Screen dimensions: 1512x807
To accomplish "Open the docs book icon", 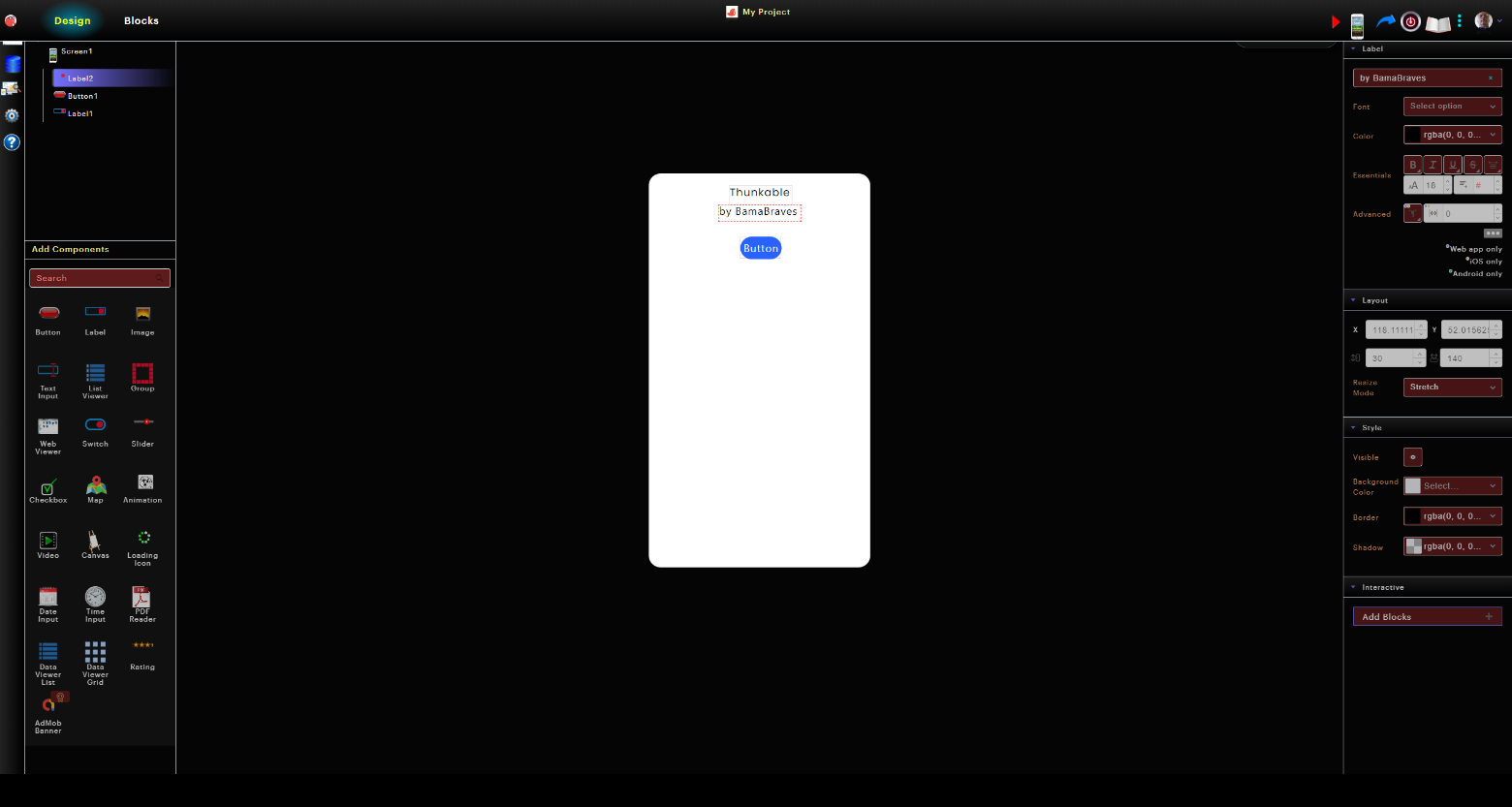I will coord(1438,23).
